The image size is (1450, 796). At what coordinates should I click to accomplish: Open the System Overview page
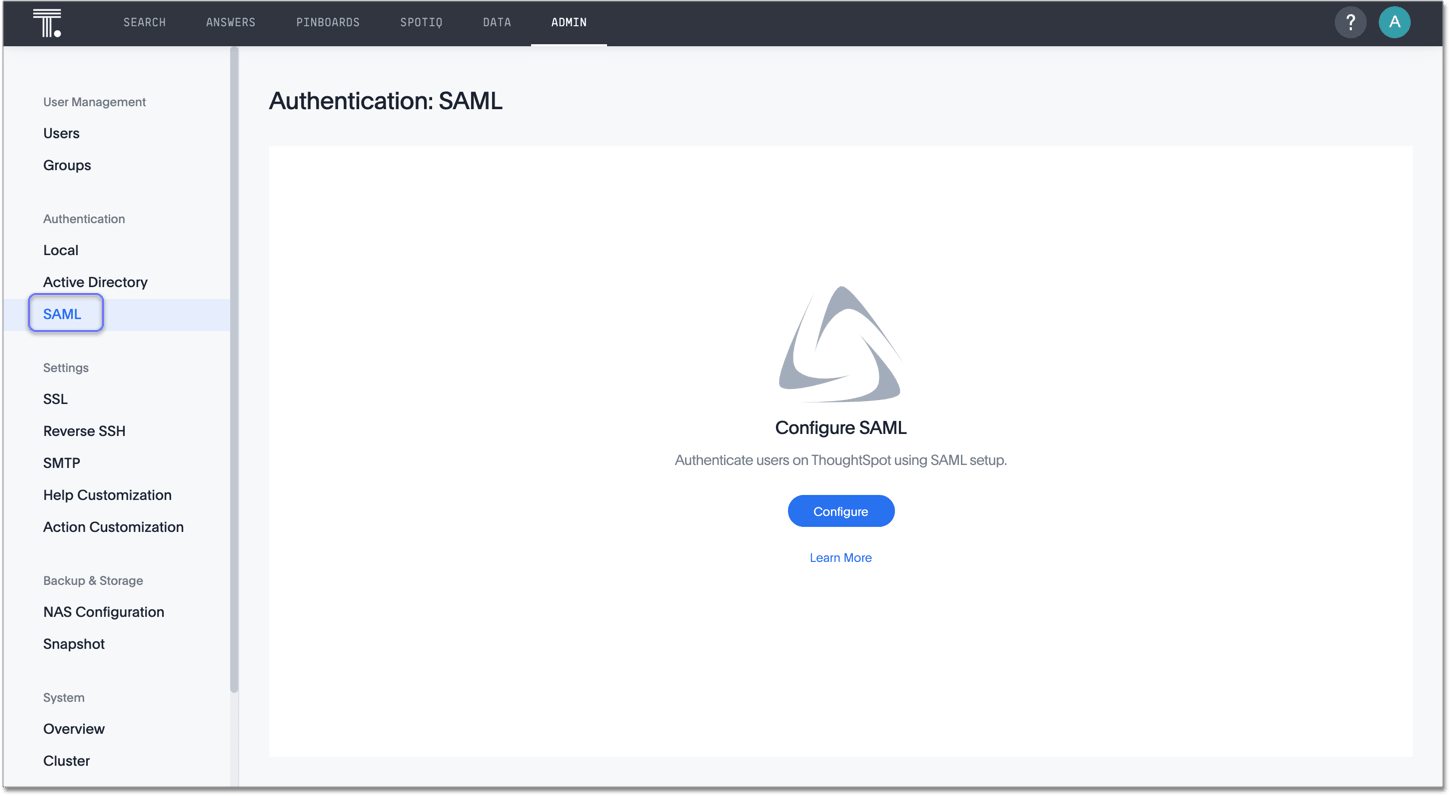coord(74,729)
